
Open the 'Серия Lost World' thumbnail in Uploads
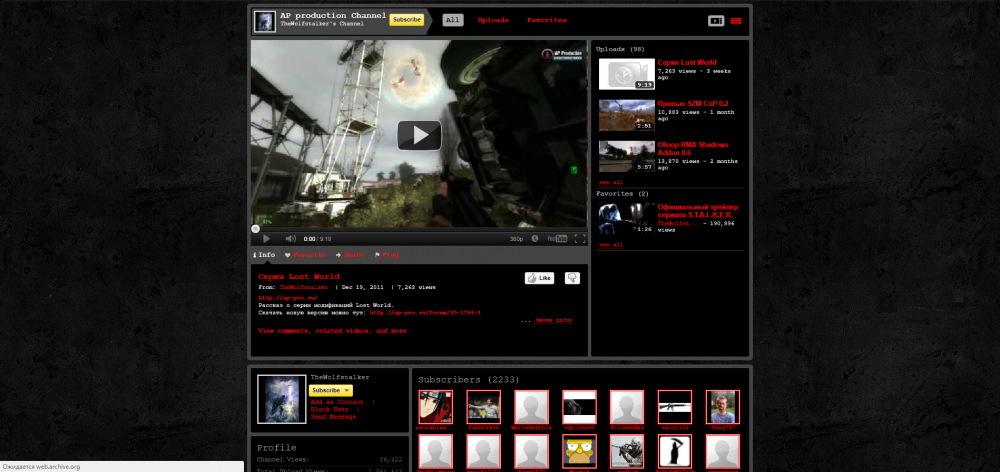[x=626, y=74]
